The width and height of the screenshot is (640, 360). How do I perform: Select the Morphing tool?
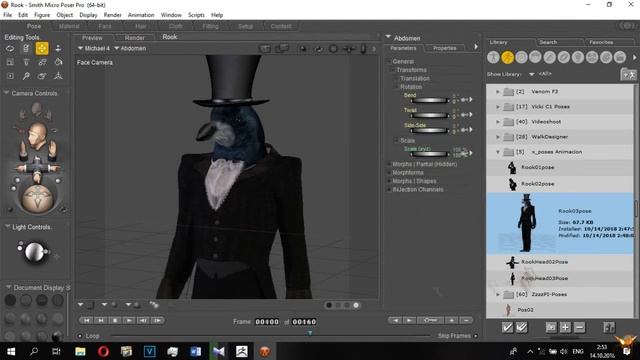point(42,76)
